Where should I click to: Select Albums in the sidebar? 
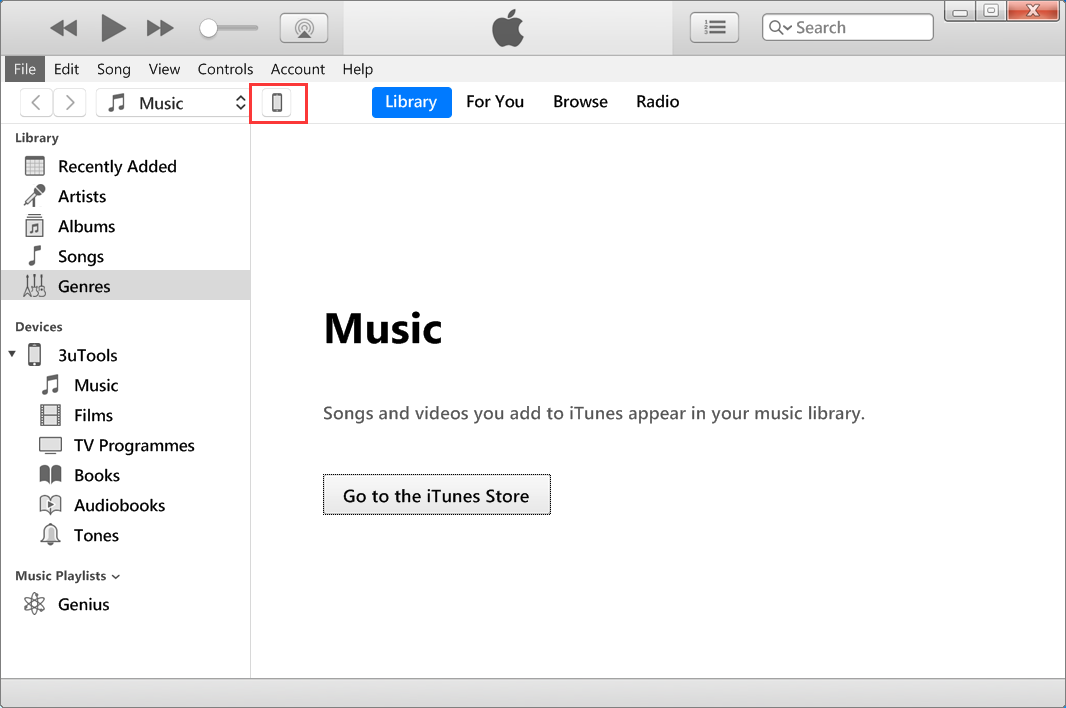pyautogui.click(x=126, y=226)
